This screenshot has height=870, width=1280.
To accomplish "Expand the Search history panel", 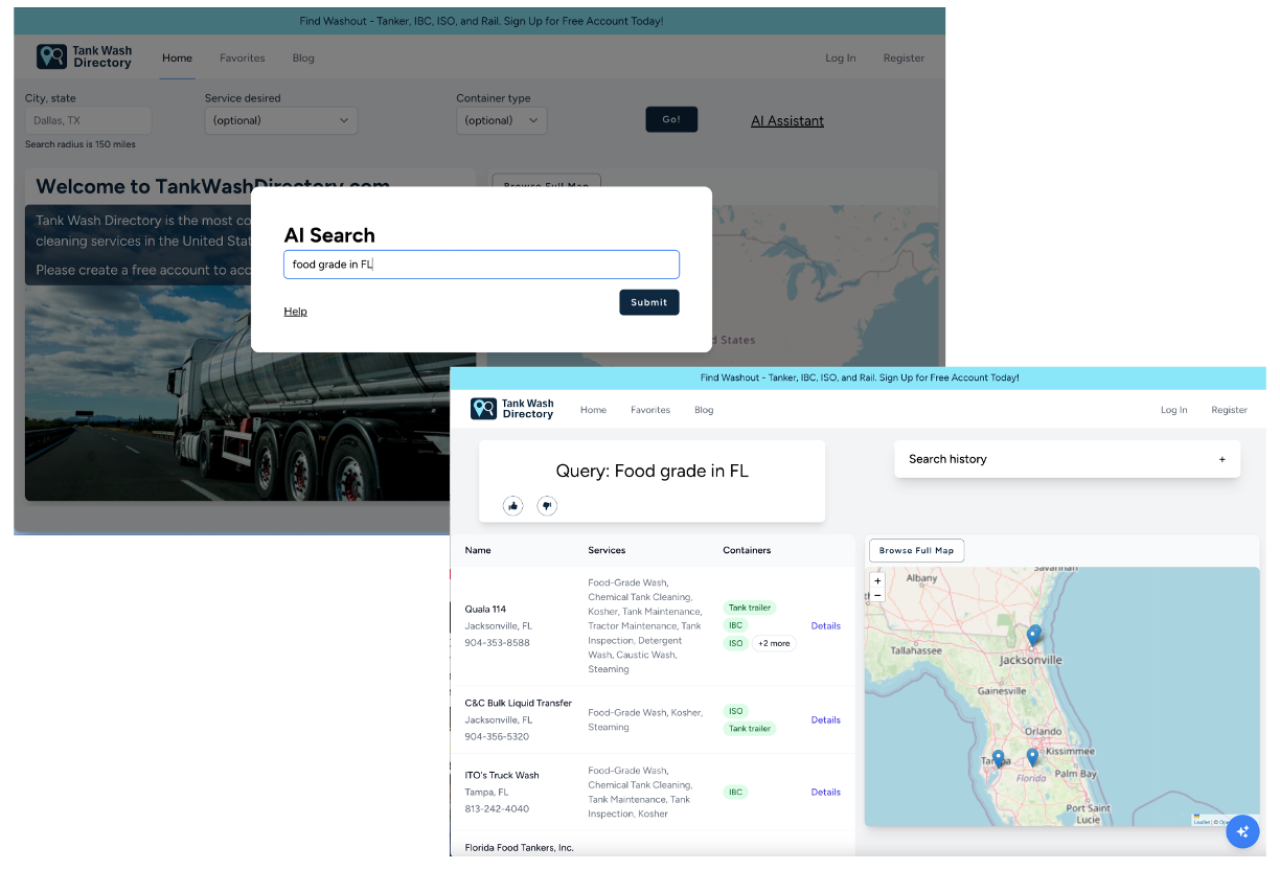I will coord(1221,460).
